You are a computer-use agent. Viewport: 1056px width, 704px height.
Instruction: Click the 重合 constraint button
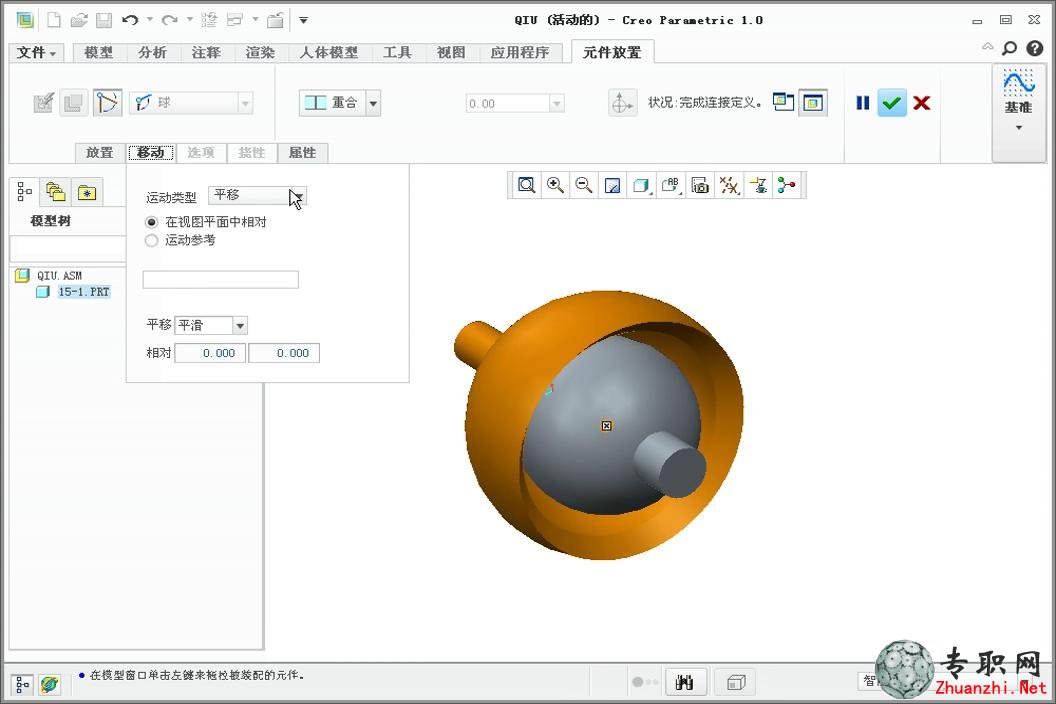pyautogui.click(x=332, y=103)
